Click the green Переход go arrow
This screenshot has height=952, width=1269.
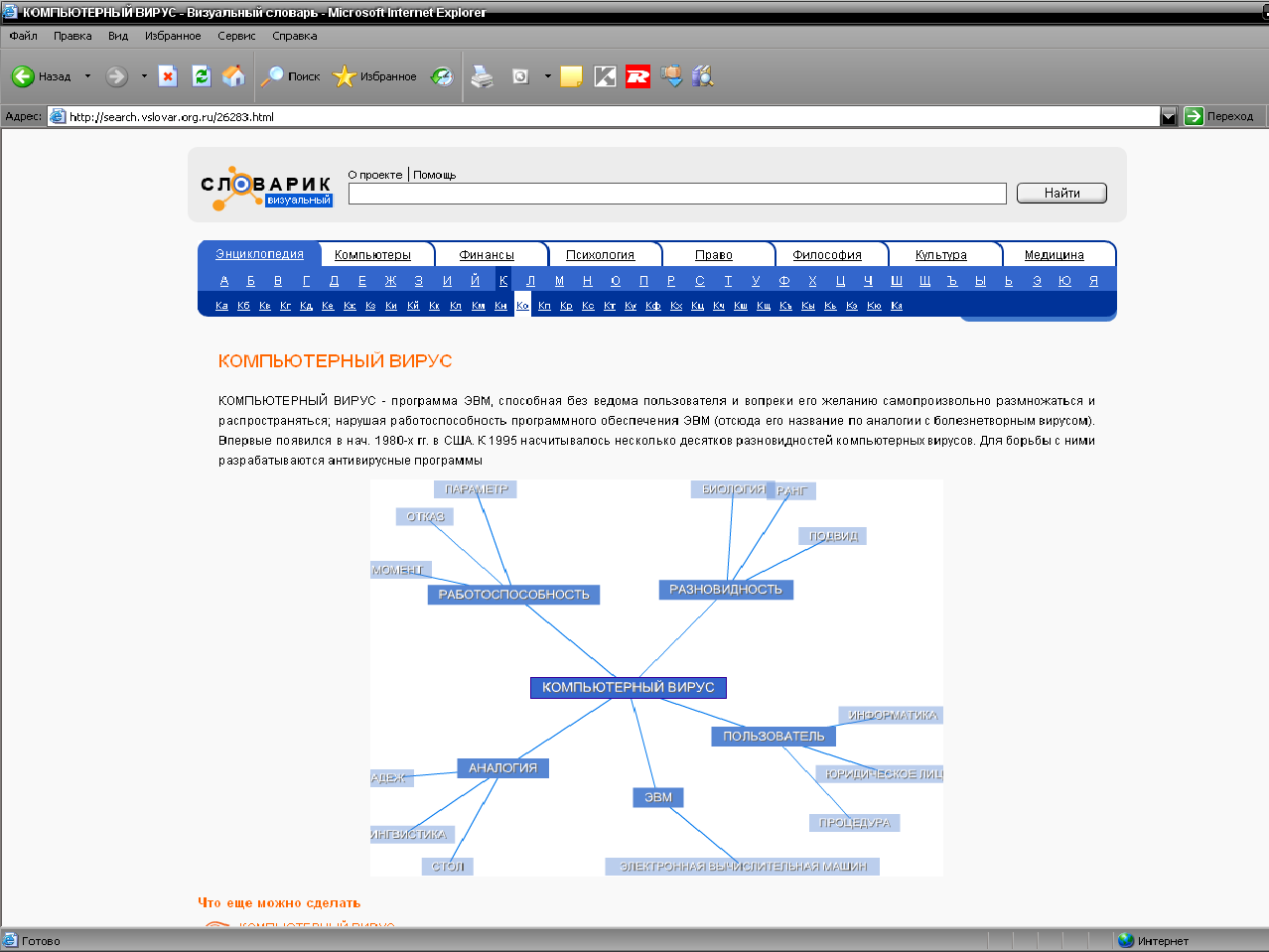(x=1194, y=116)
